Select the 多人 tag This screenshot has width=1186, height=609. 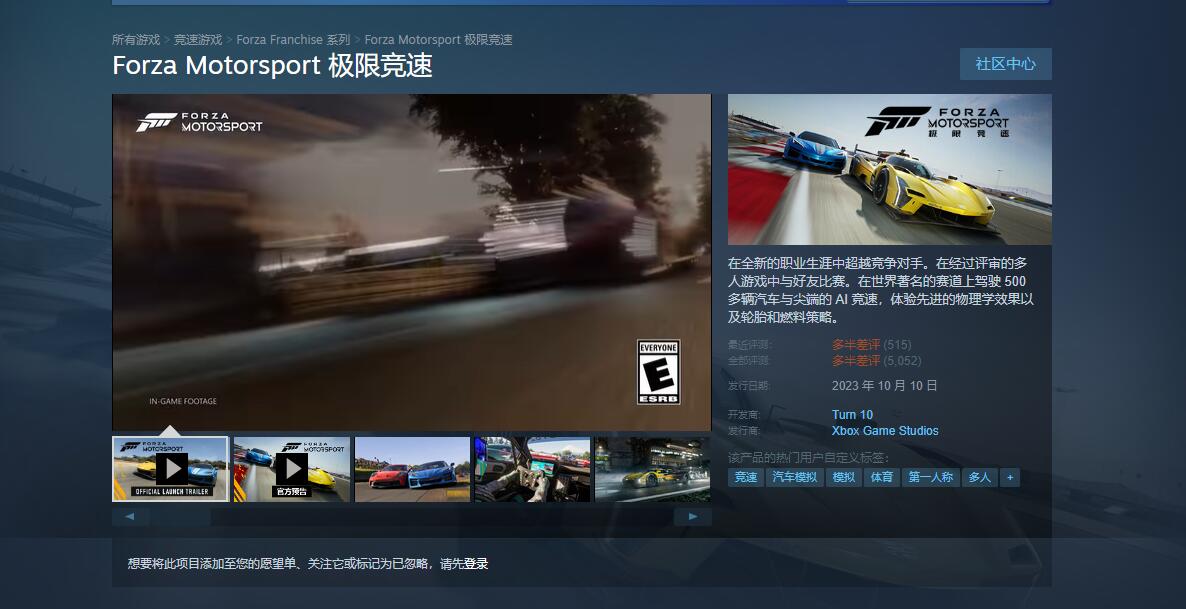coord(980,477)
